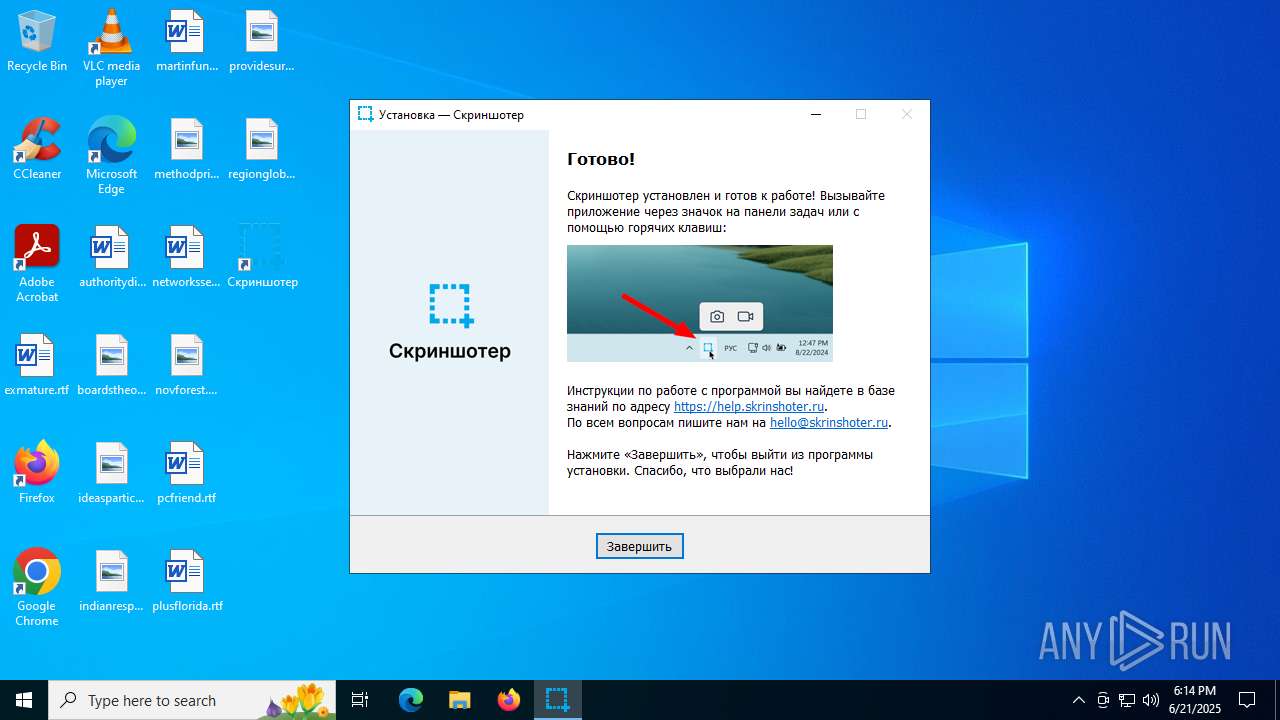Open VLC media player shortcut
The width and height of the screenshot is (1280, 720).
[111, 48]
